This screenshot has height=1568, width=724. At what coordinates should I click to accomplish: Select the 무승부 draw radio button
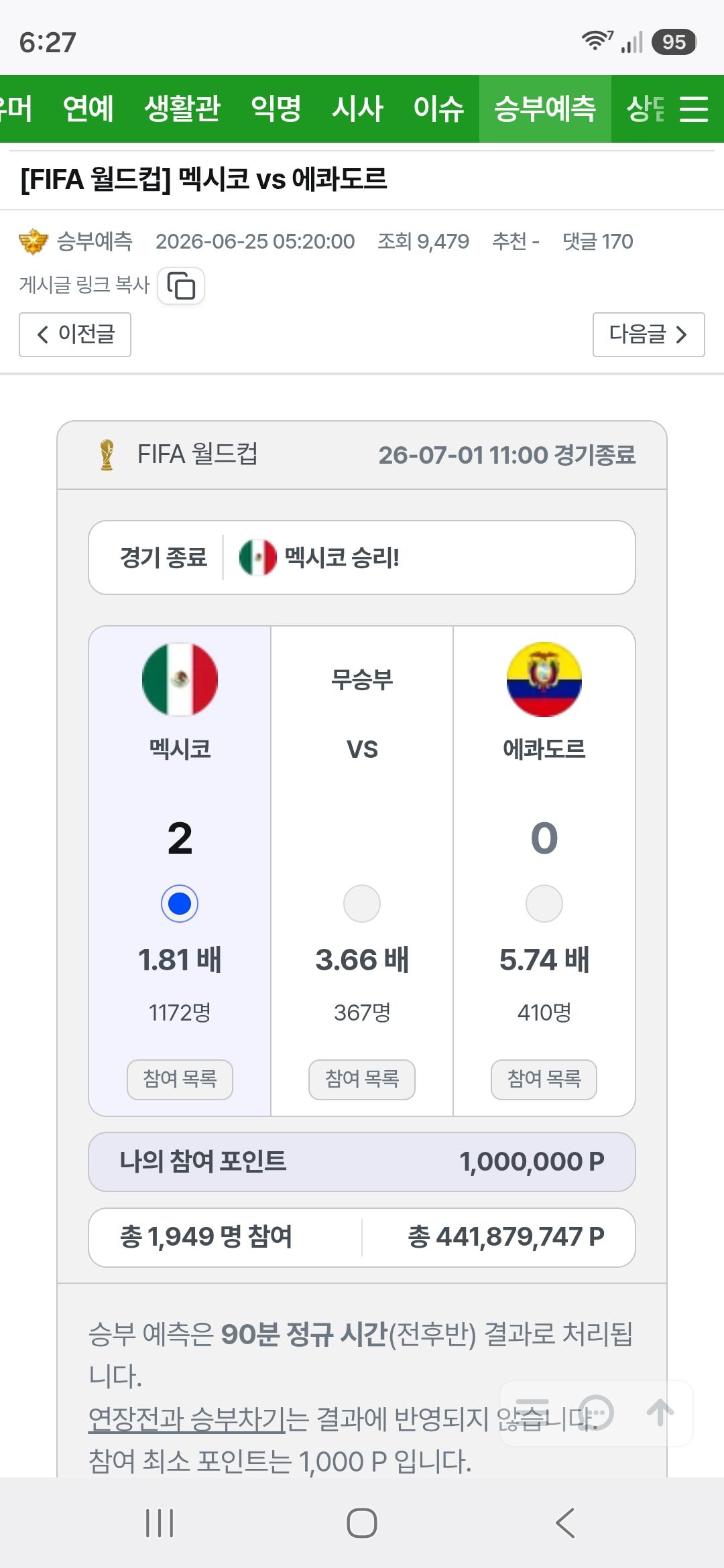[362, 903]
